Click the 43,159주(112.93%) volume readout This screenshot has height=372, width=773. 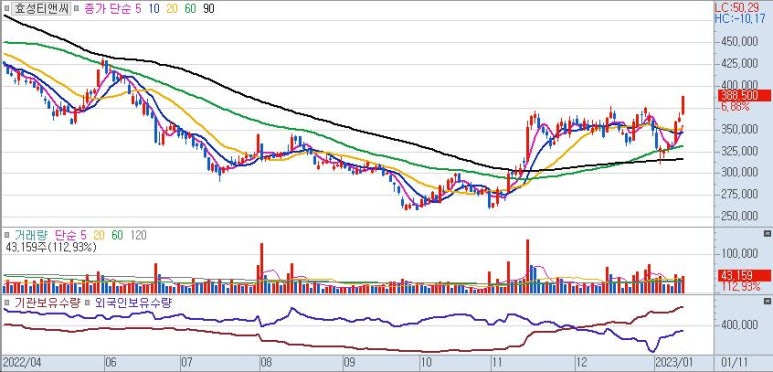pos(51,247)
